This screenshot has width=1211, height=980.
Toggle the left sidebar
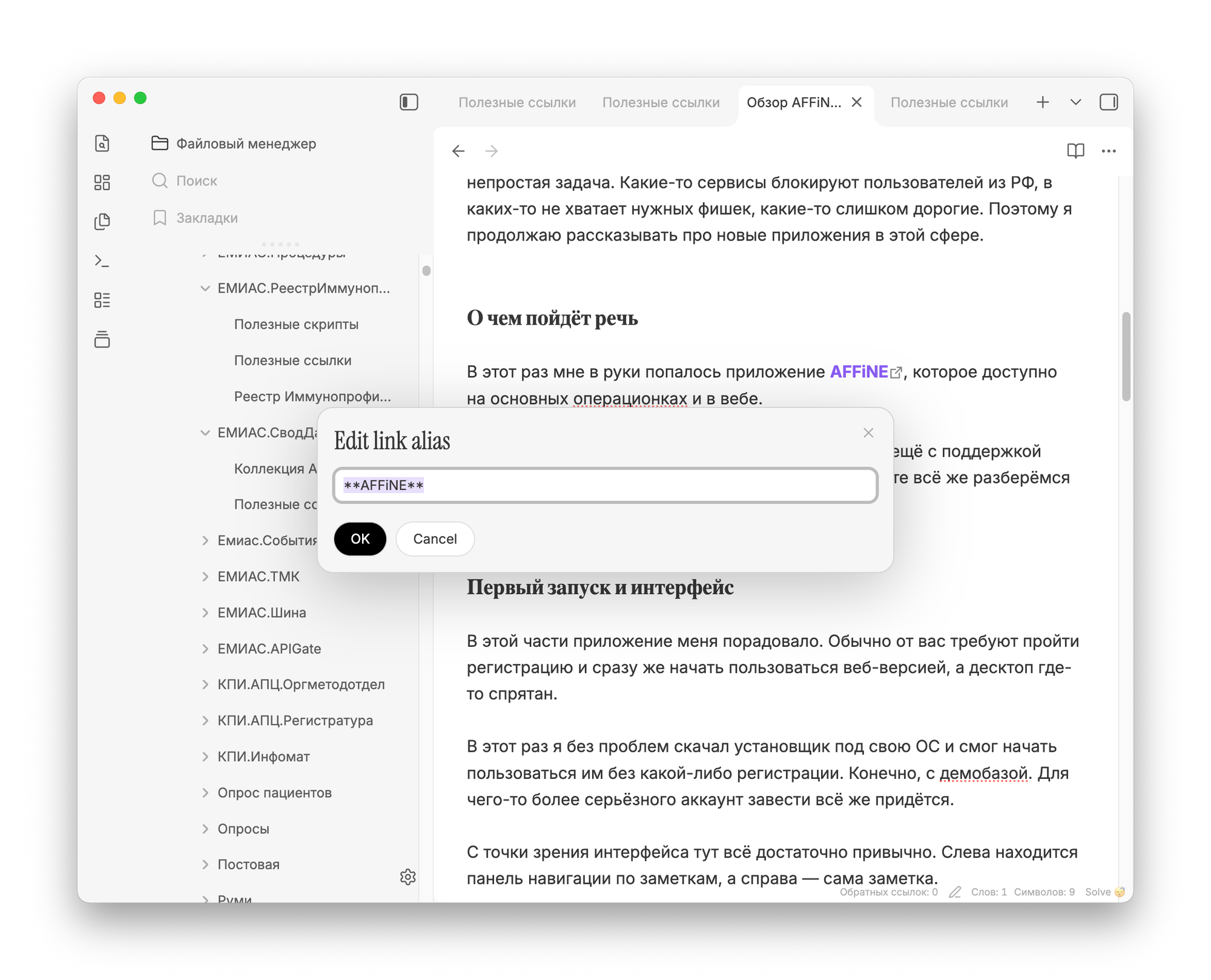click(409, 102)
